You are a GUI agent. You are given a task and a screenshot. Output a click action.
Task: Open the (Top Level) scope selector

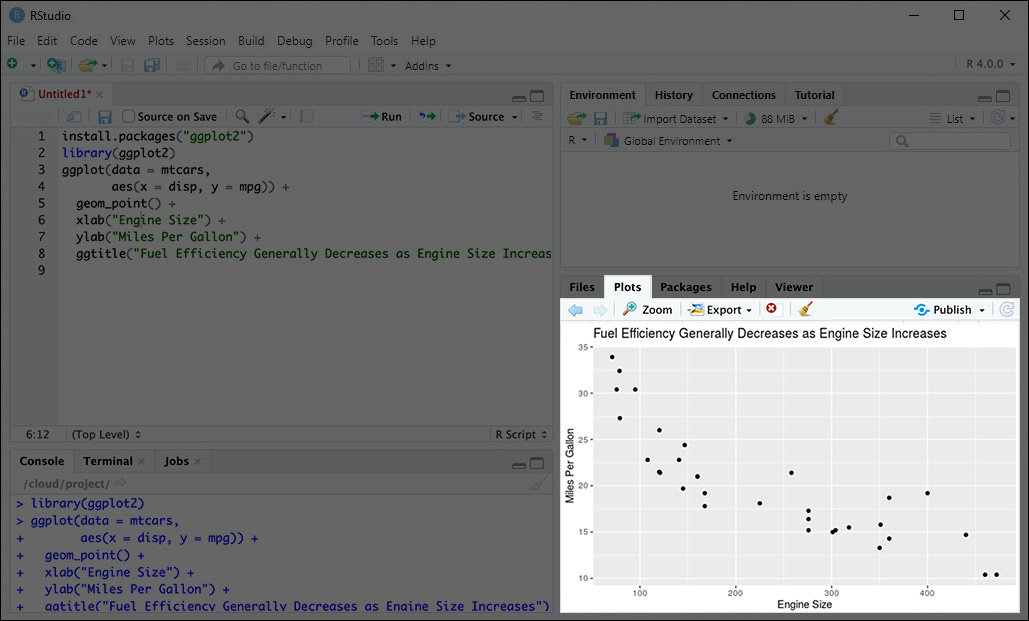click(106, 435)
